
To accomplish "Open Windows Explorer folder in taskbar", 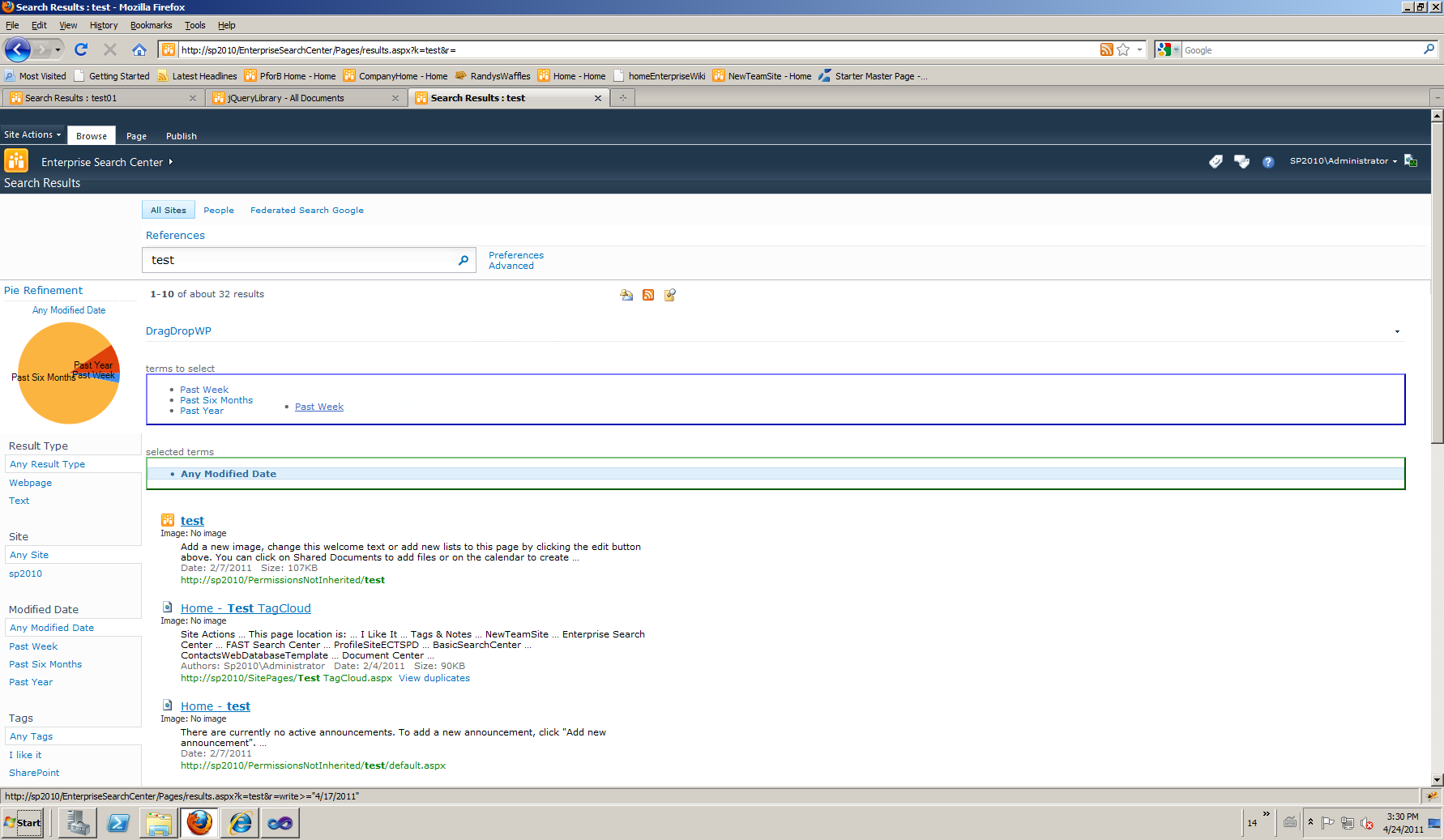I will [159, 823].
